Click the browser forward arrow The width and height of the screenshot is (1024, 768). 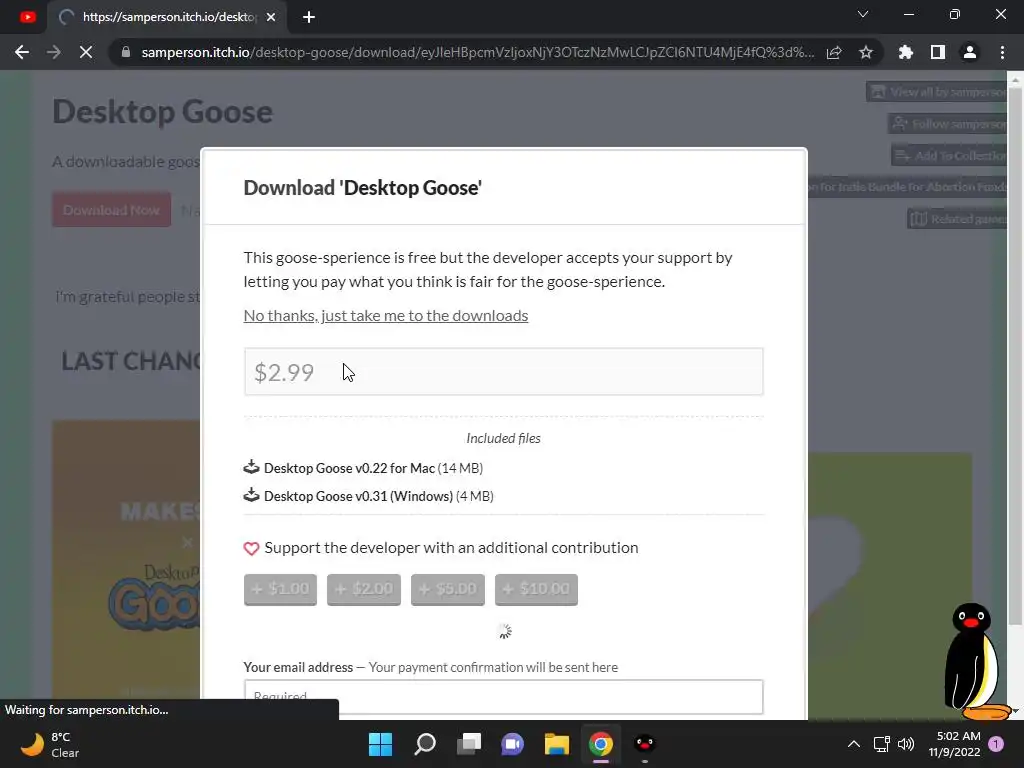54,52
